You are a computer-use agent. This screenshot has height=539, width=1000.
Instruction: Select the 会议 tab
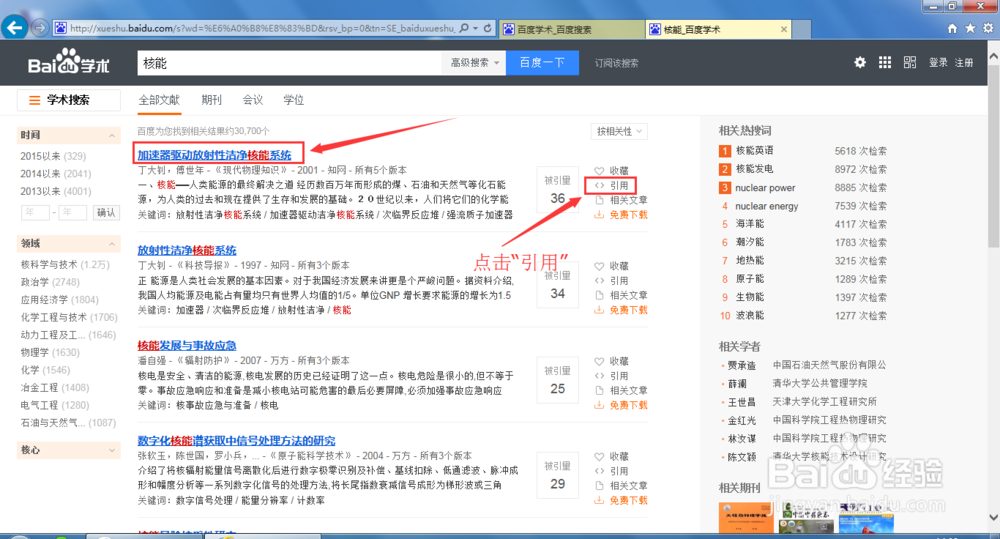pos(253,100)
